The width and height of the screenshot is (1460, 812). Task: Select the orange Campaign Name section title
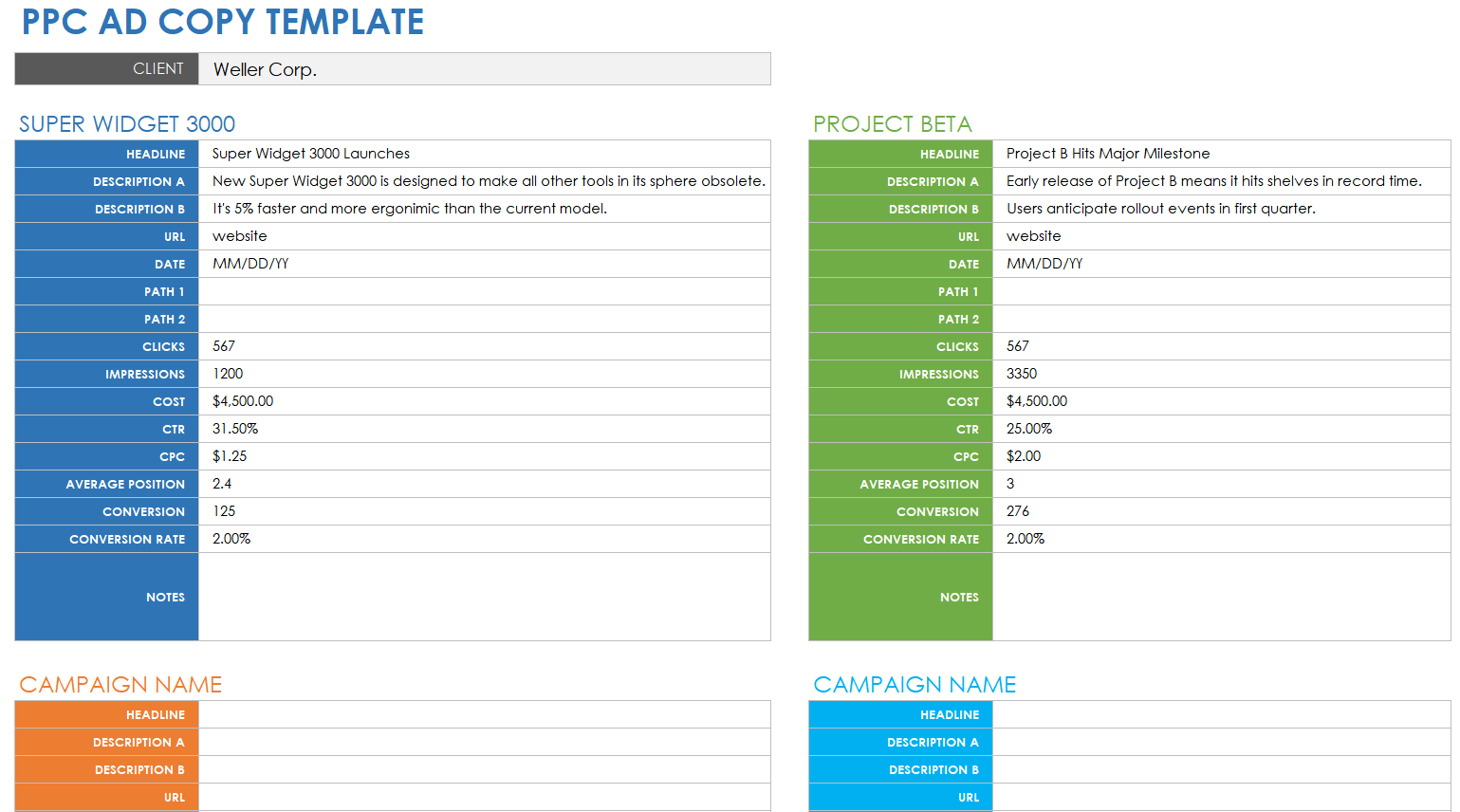pos(120,685)
